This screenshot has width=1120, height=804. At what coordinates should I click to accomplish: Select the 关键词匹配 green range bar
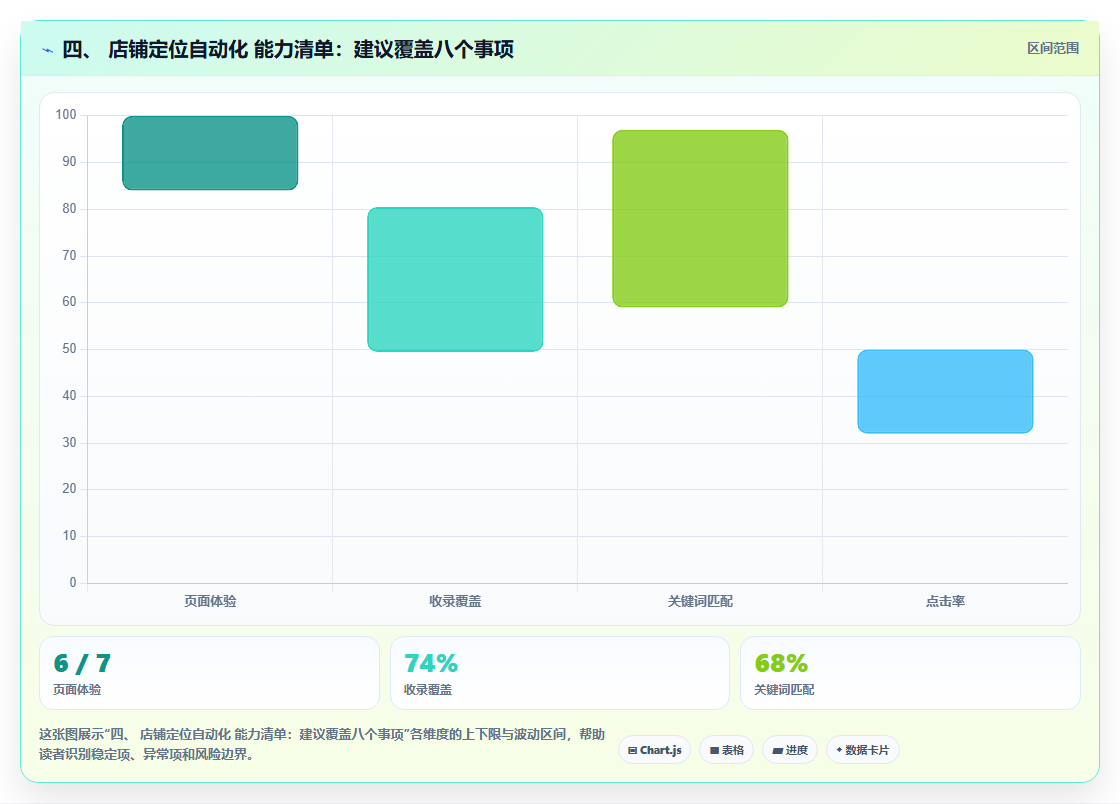tap(700, 218)
